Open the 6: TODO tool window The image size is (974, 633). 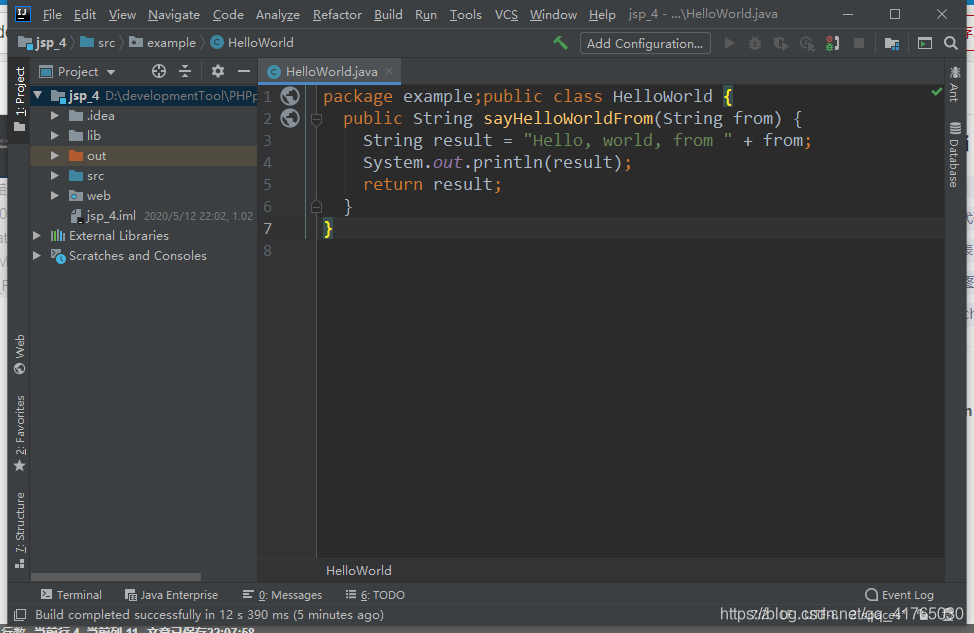click(x=375, y=595)
